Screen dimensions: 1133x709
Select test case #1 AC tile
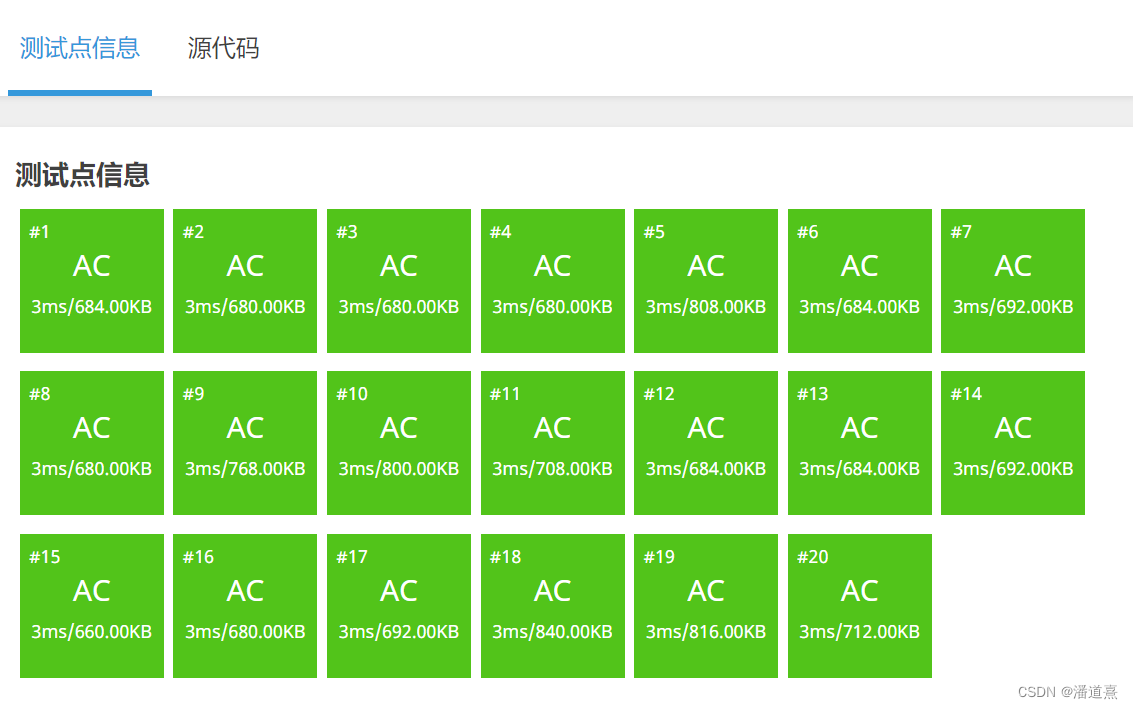point(92,281)
